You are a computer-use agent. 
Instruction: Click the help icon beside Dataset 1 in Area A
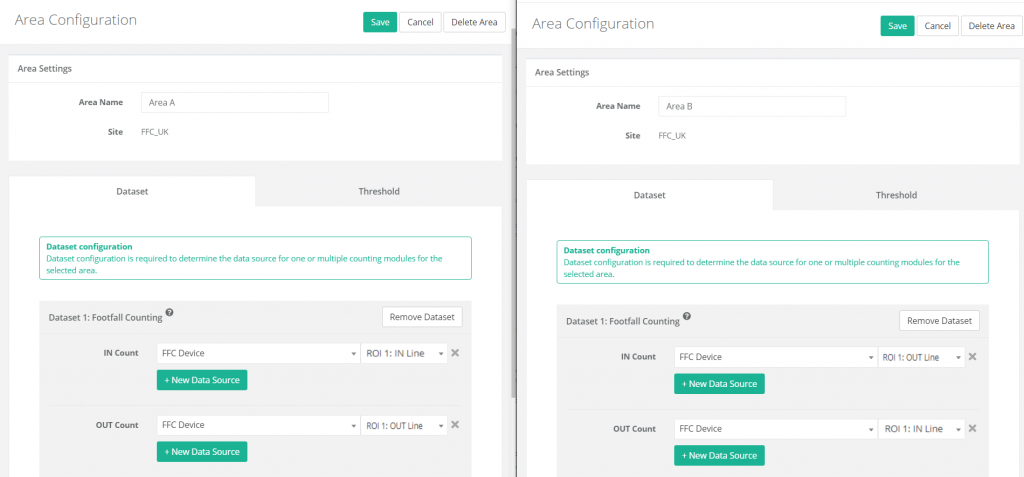(x=170, y=313)
